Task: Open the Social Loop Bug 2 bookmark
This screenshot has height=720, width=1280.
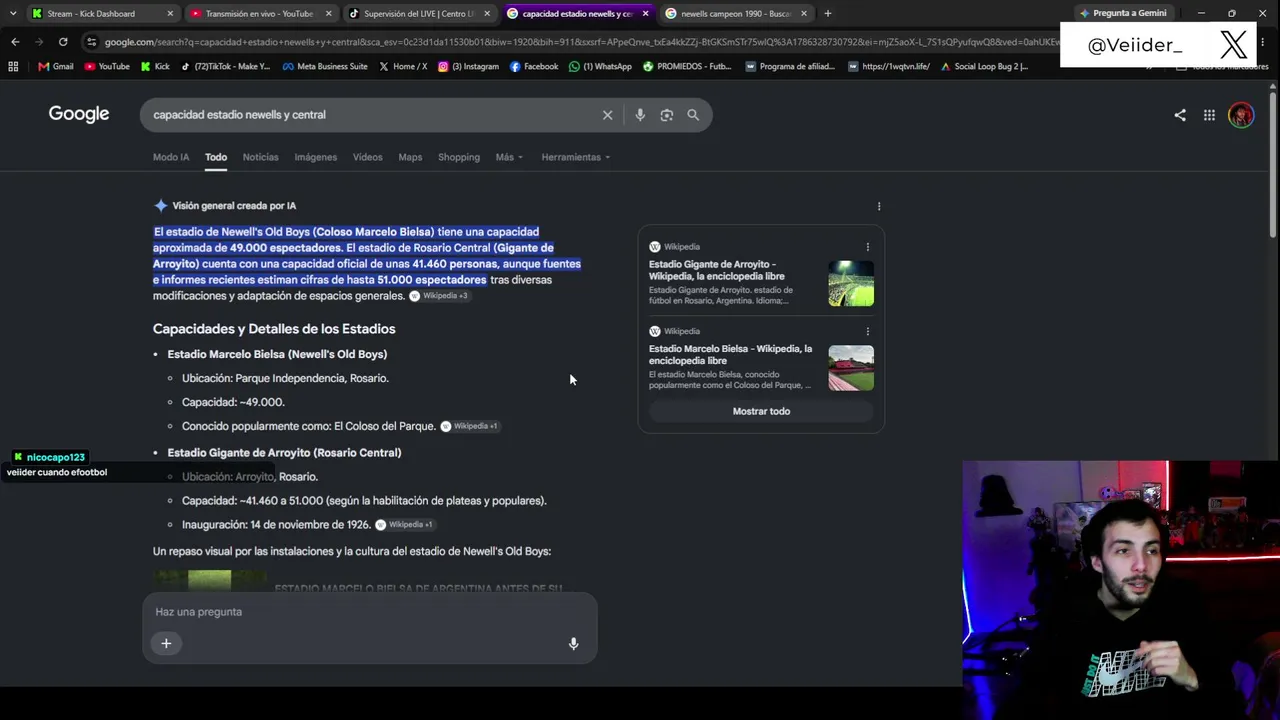Action: pyautogui.click(x=983, y=66)
